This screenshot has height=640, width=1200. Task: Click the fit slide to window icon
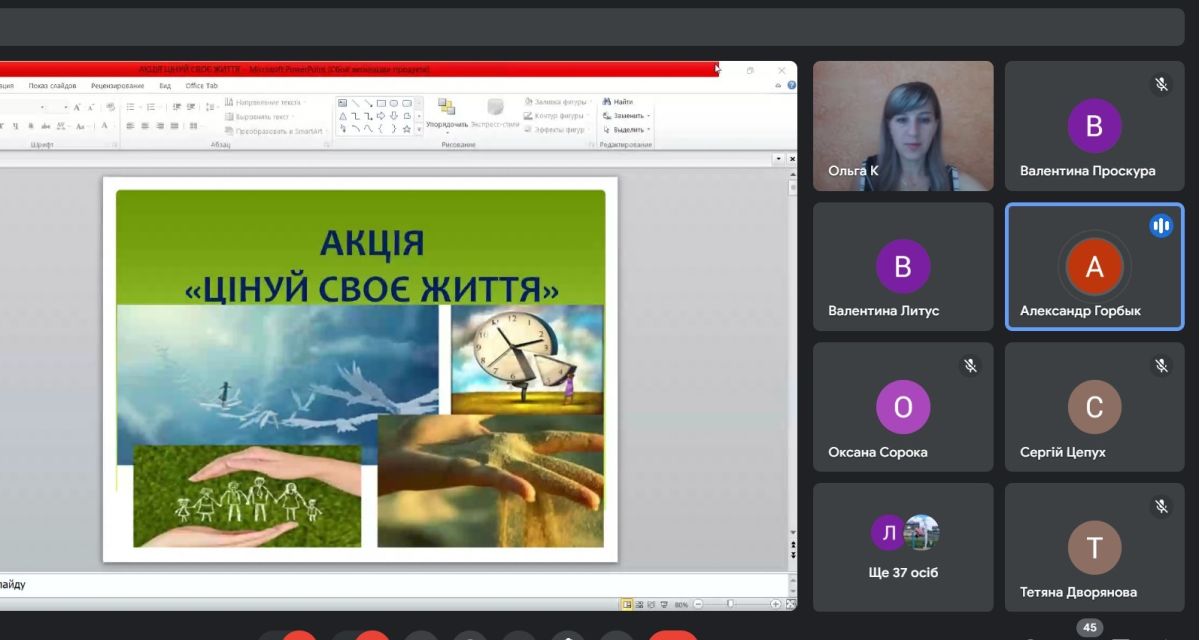click(x=791, y=605)
